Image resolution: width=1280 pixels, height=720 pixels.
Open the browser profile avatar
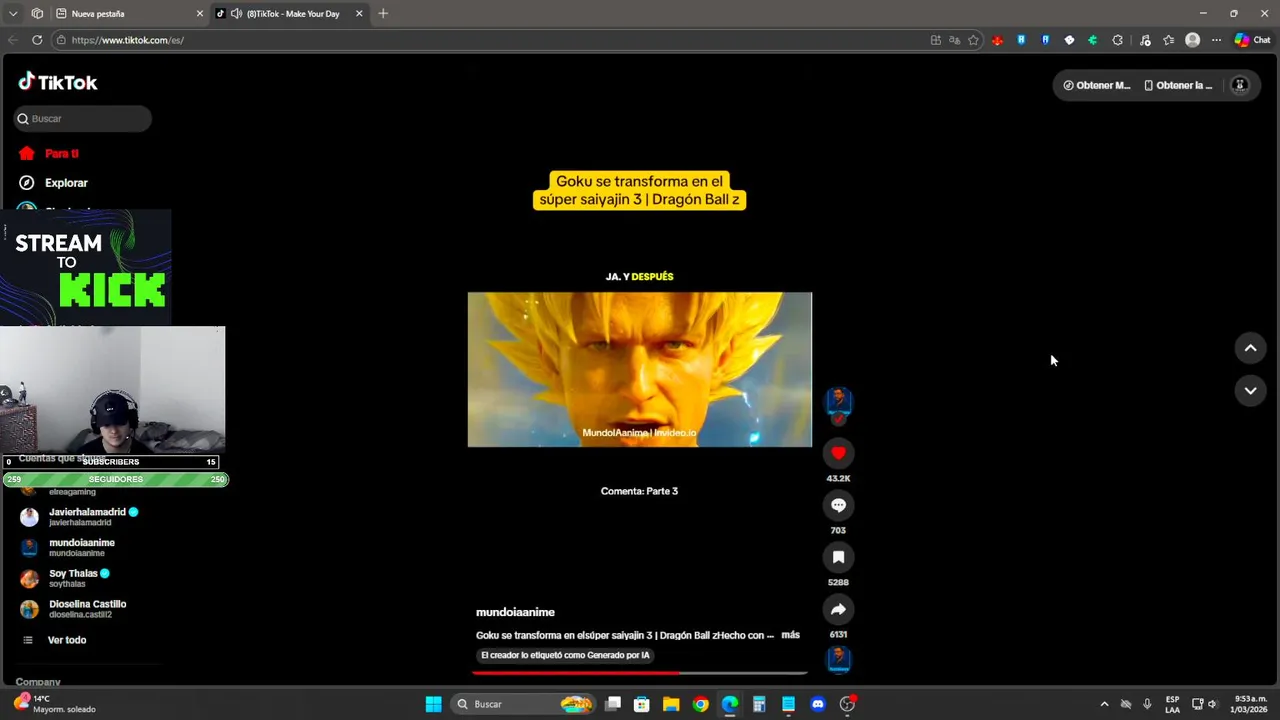pyautogui.click(x=1192, y=40)
